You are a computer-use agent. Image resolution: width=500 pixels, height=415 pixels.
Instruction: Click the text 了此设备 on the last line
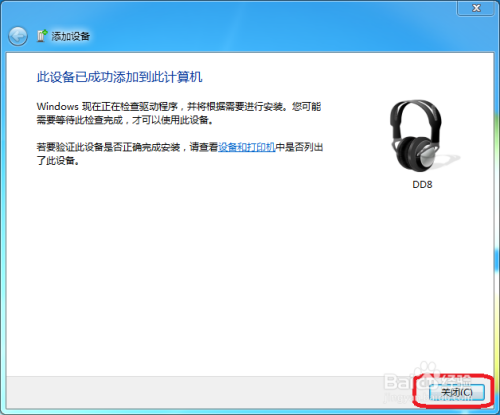(58, 161)
